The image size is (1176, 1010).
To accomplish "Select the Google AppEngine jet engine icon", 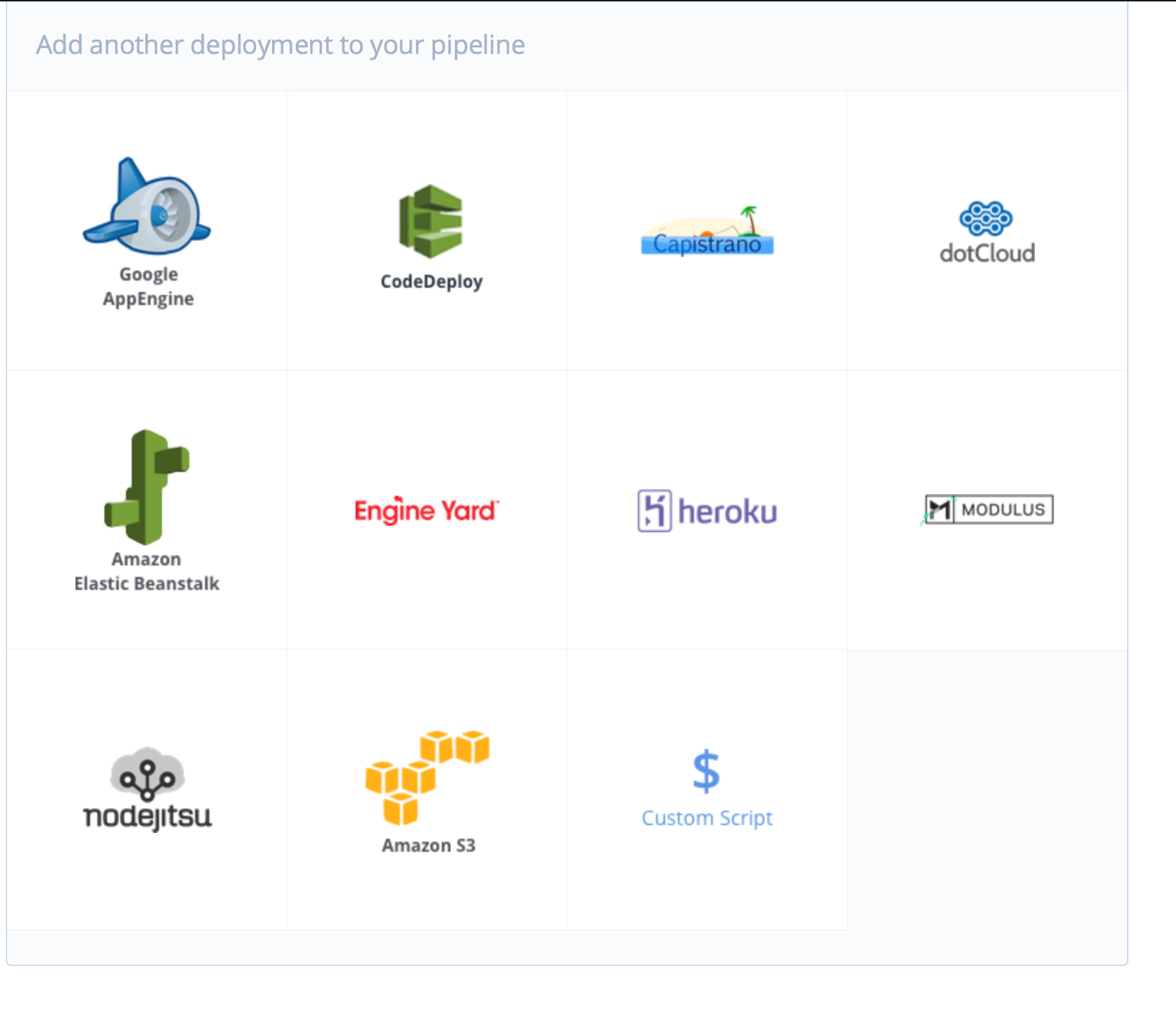I will tap(147, 206).
